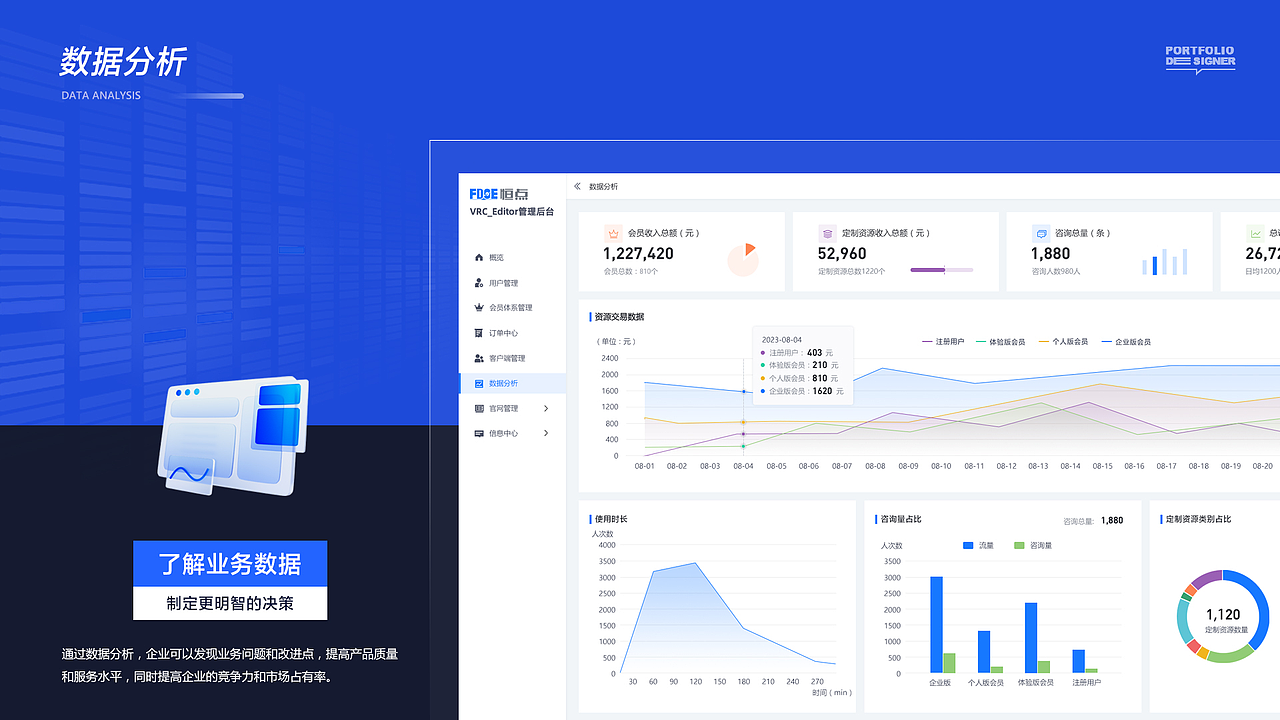This screenshot has height=720, width=1280.
Task: Toggle 企业版会员 legend series in line chart
Action: [1127, 342]
